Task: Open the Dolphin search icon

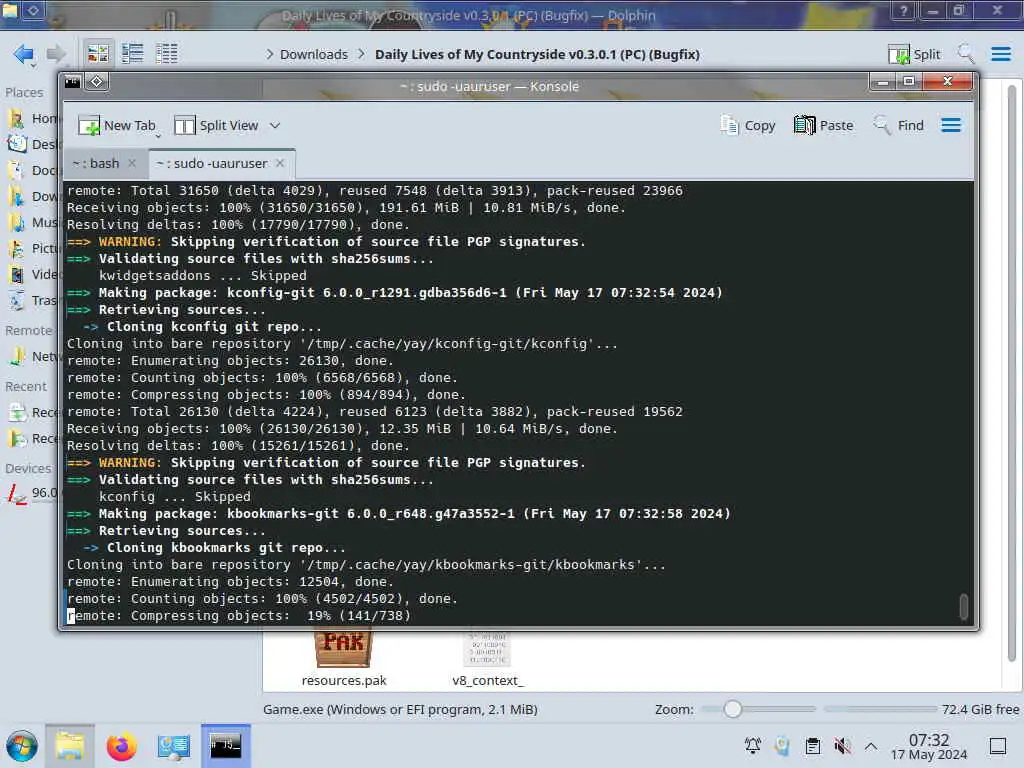Action: (x=966, y=54)
